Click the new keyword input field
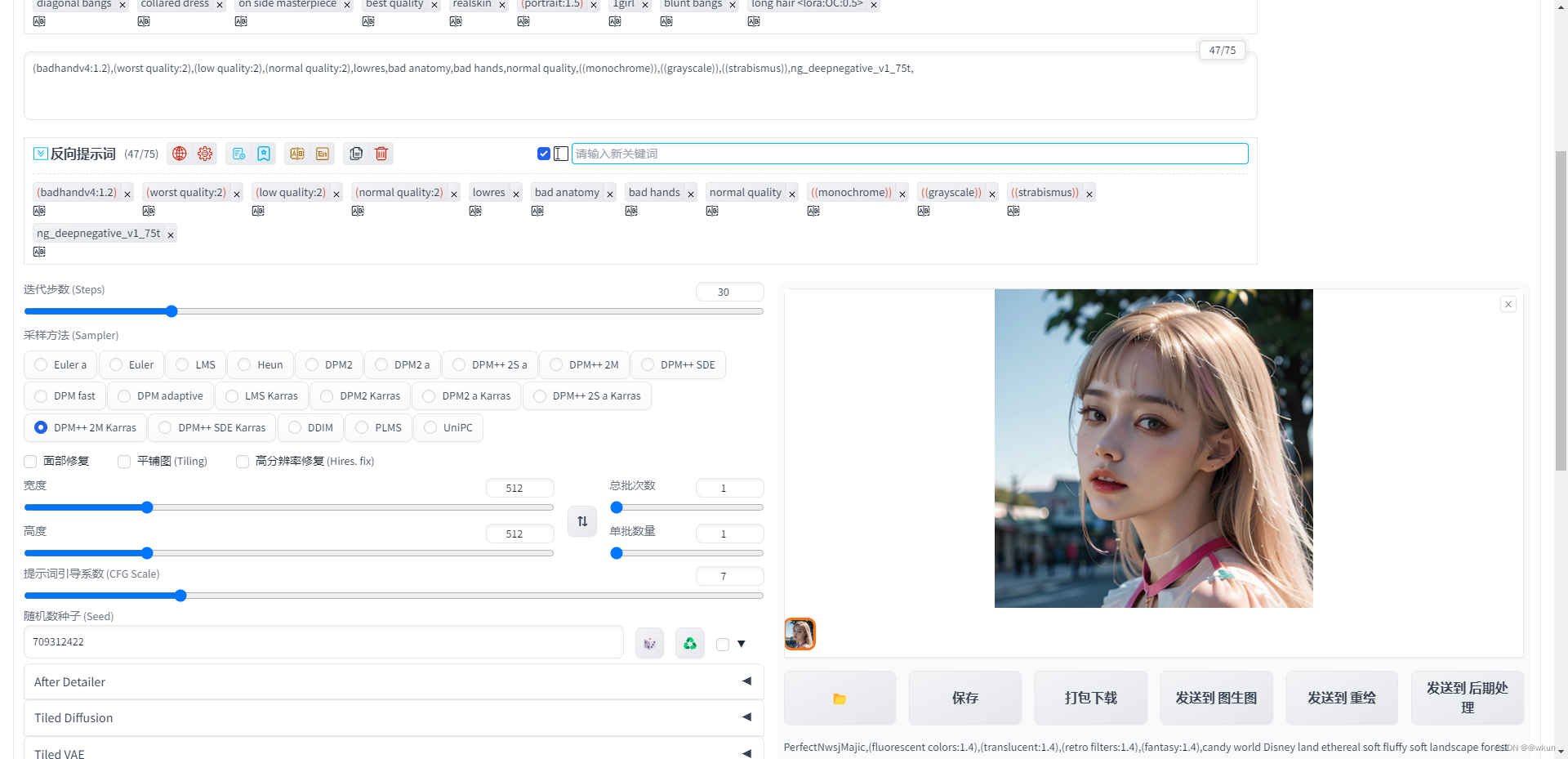Screen dimensions: 1568x759 tap(910, 154)
